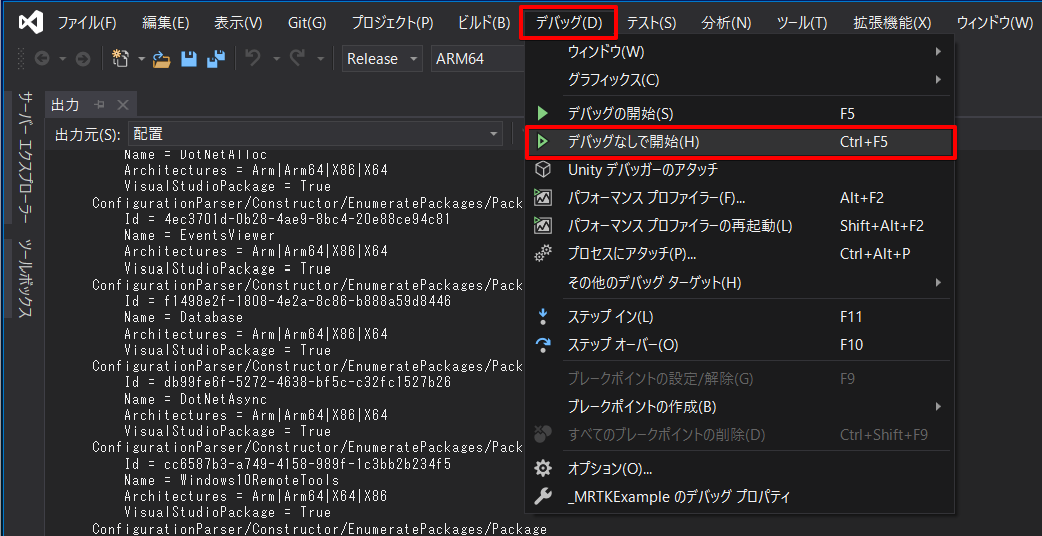Choose パフォーマンス プロファイラー(F)... item

pos(739,198)
